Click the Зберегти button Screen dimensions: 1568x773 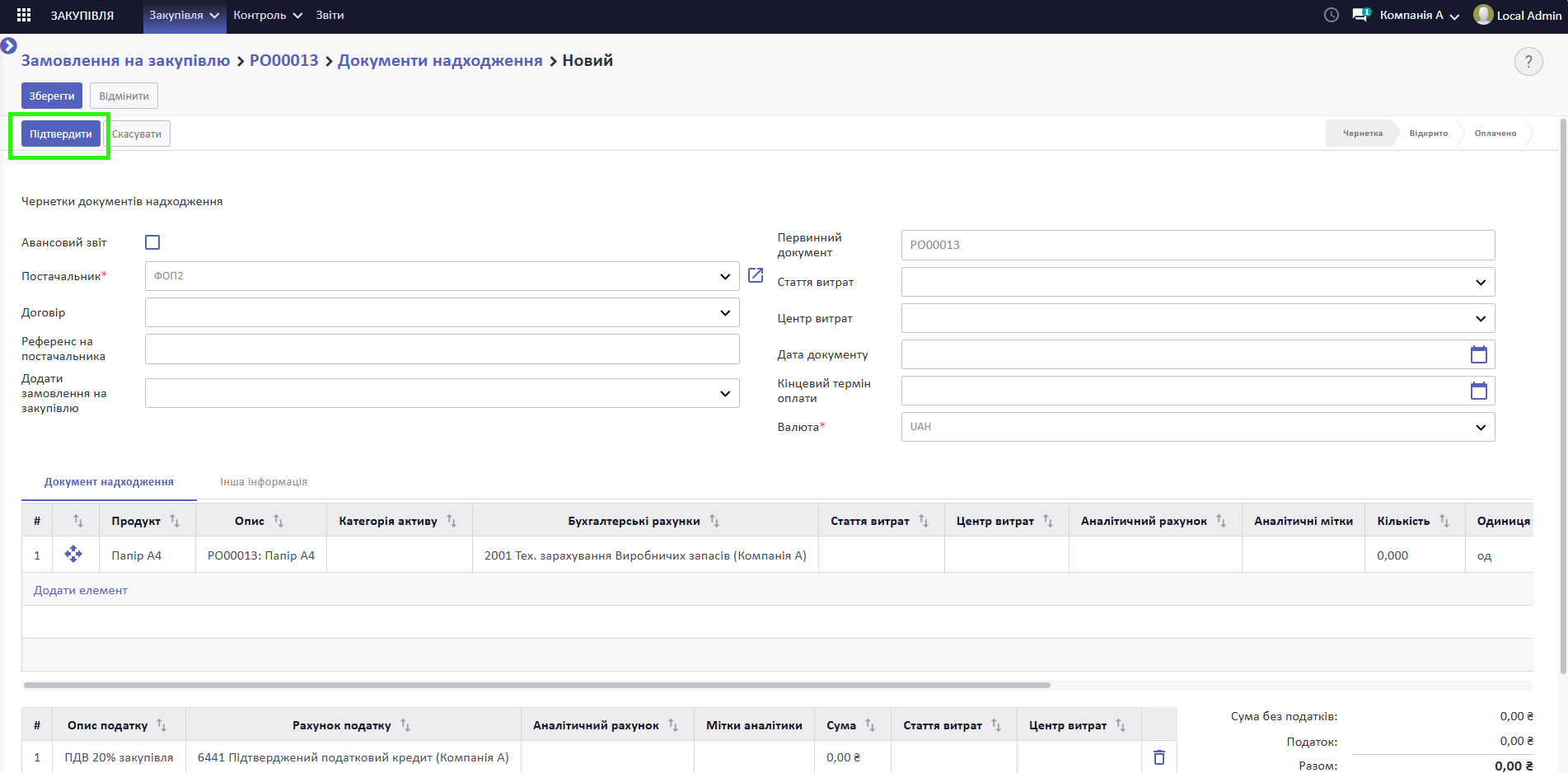[x=52, y=96]
